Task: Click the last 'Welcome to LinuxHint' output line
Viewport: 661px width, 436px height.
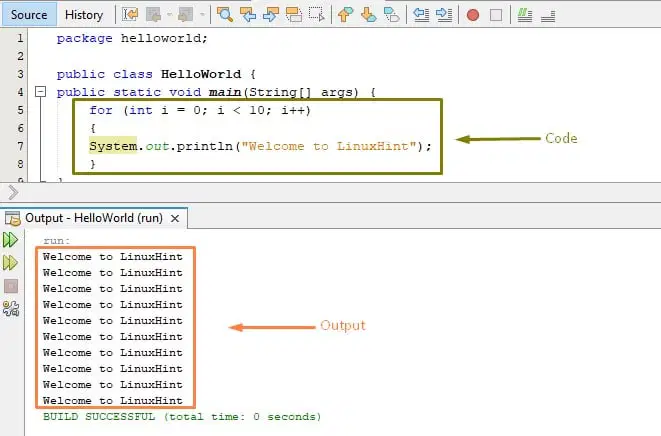Action: click(x=113, y=401)
